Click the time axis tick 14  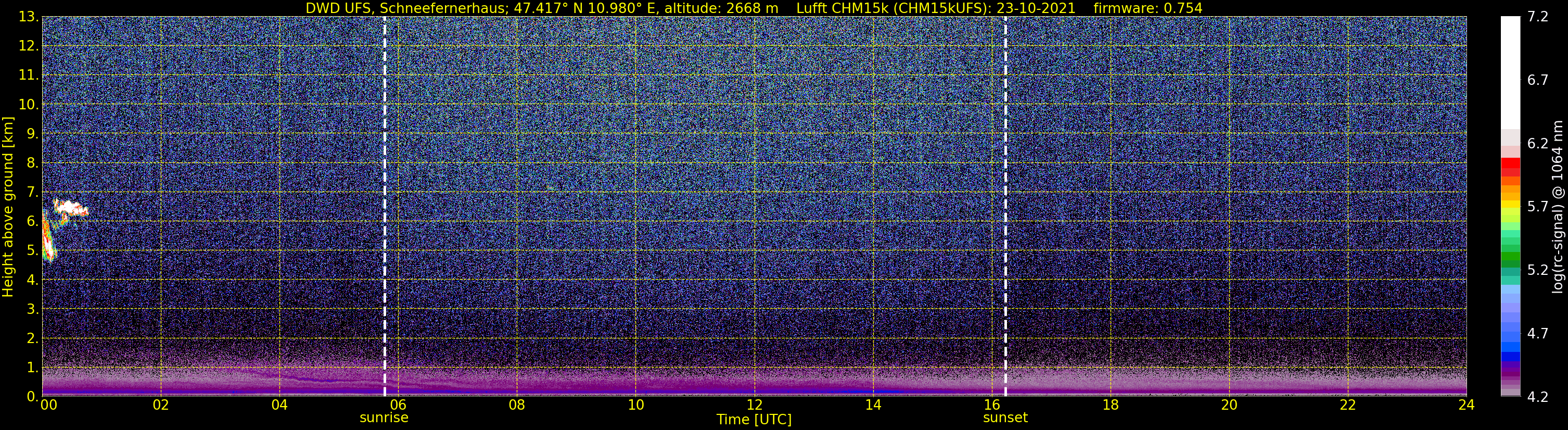873,406
